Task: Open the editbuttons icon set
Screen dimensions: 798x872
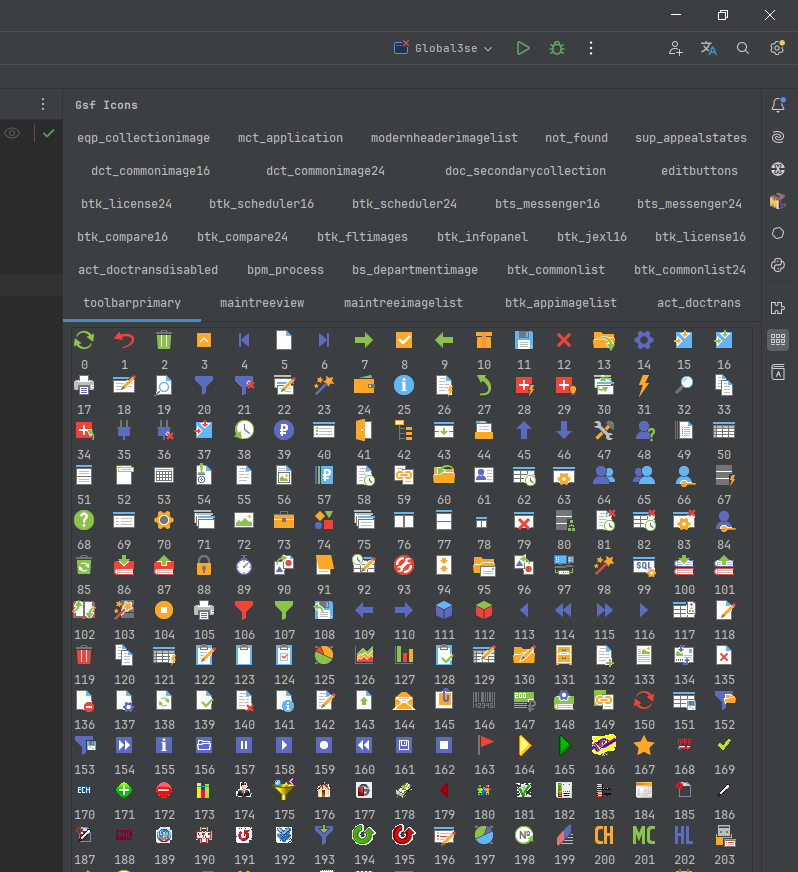Action: click(699, 170)
